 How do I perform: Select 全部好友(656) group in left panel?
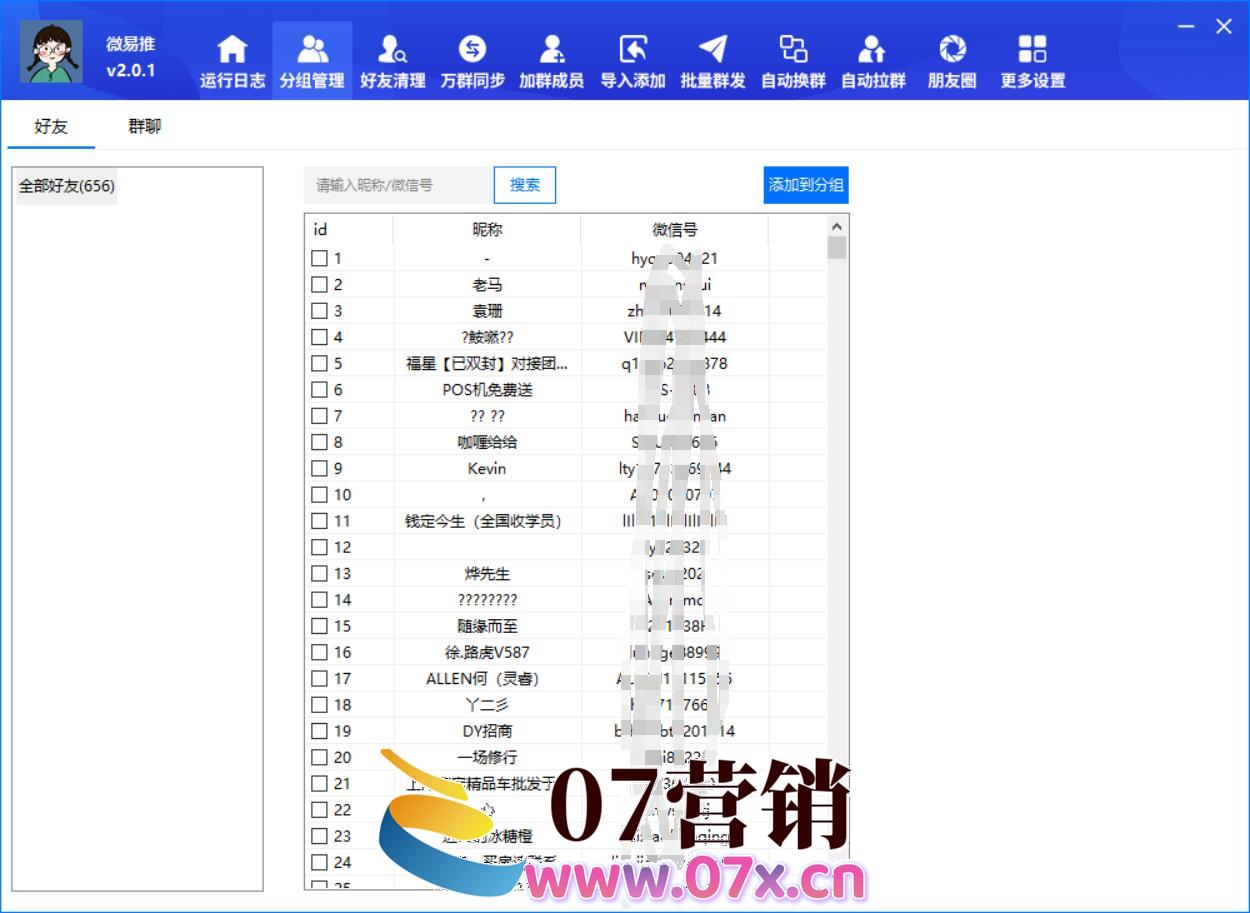click(x=67, y=186)
